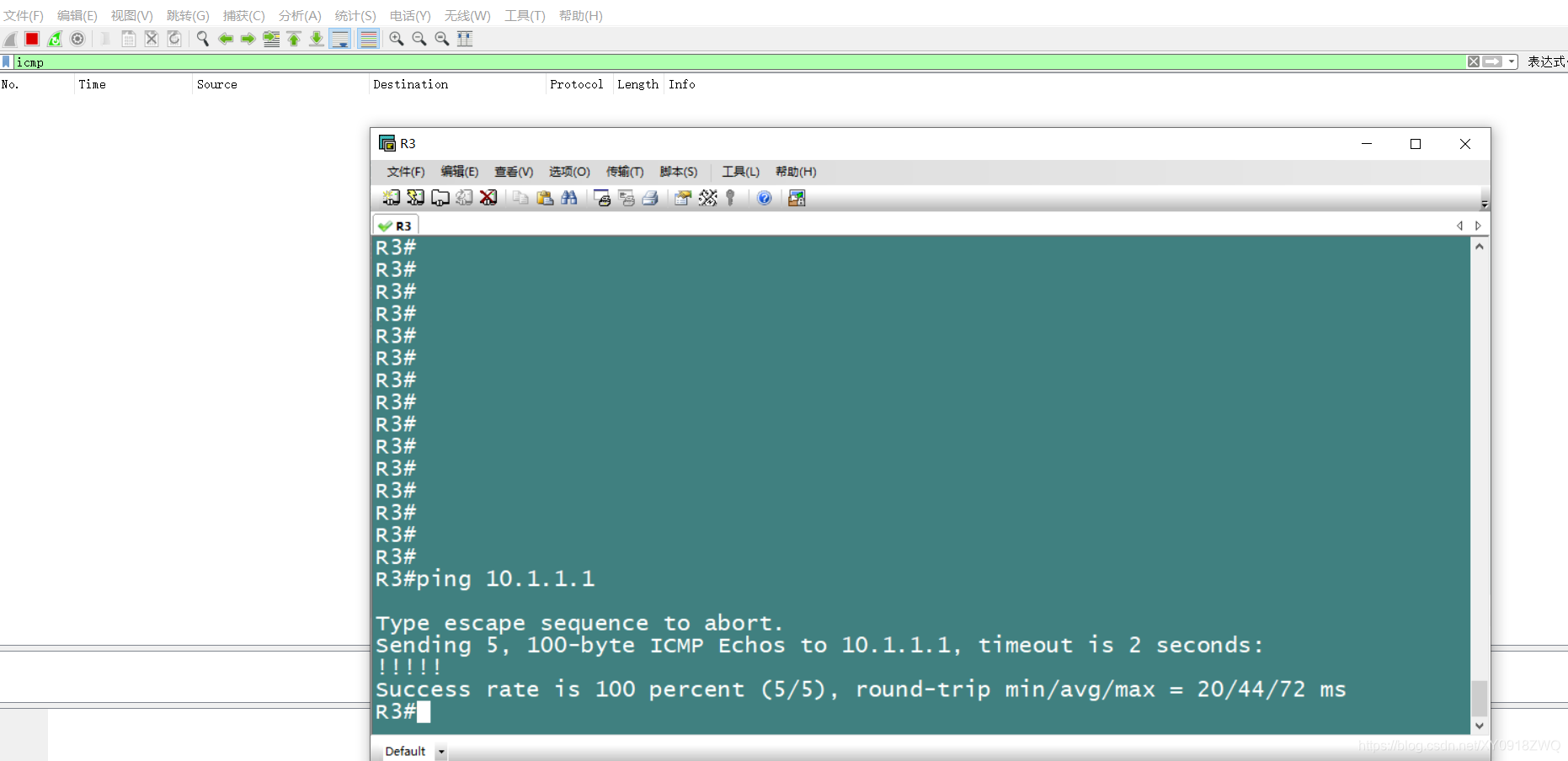Zoom in Wireshark main window text
The width and height of the screenshot is (1568, 761).
[x=397, y=39]
